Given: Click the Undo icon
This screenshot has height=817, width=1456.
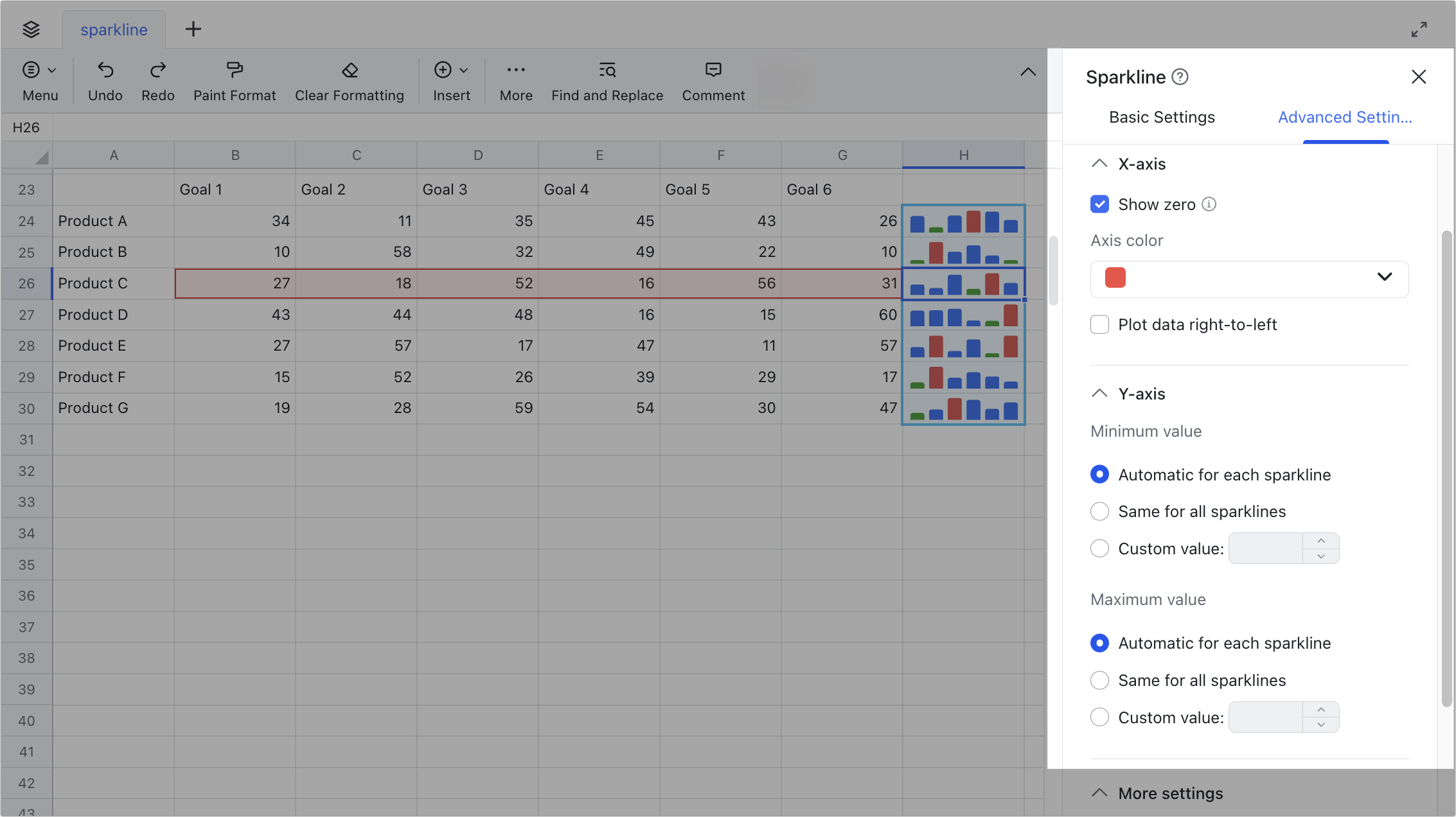Looking at the screenshot, I should [x=105, y=80].
